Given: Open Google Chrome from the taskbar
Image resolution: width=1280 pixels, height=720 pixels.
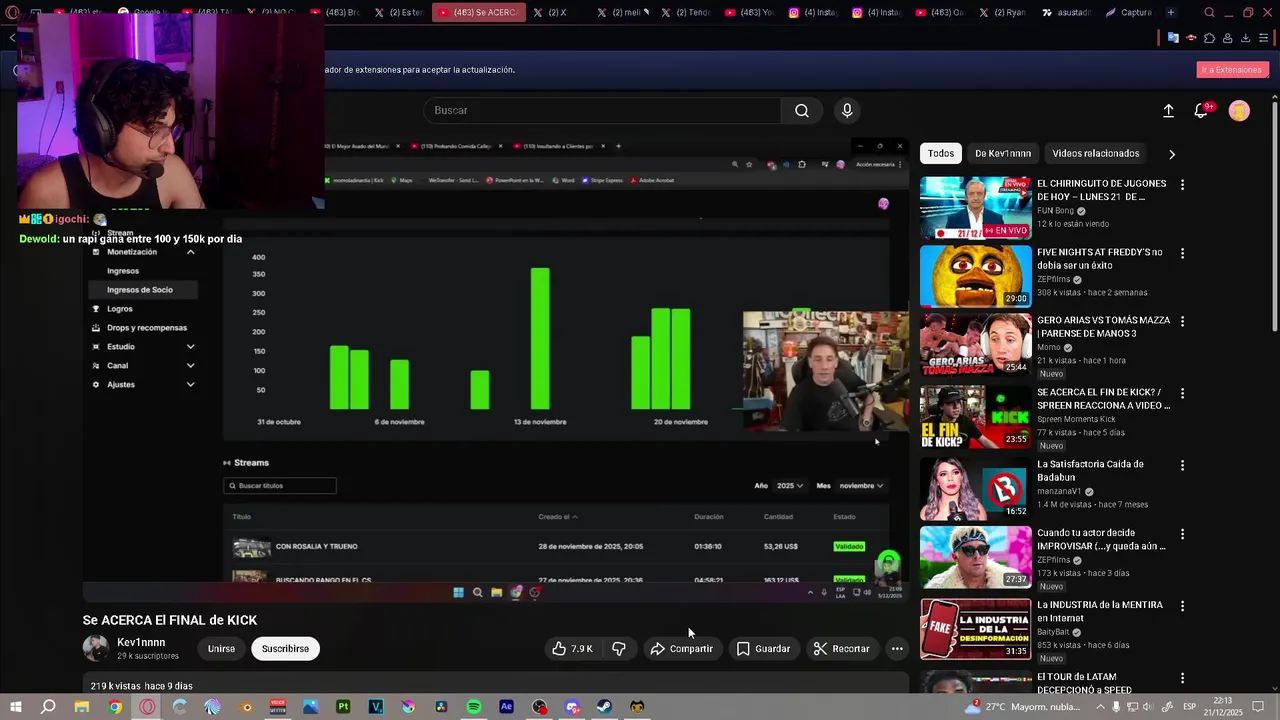Looking at the screenshot, I should click(x=115, y=707).
